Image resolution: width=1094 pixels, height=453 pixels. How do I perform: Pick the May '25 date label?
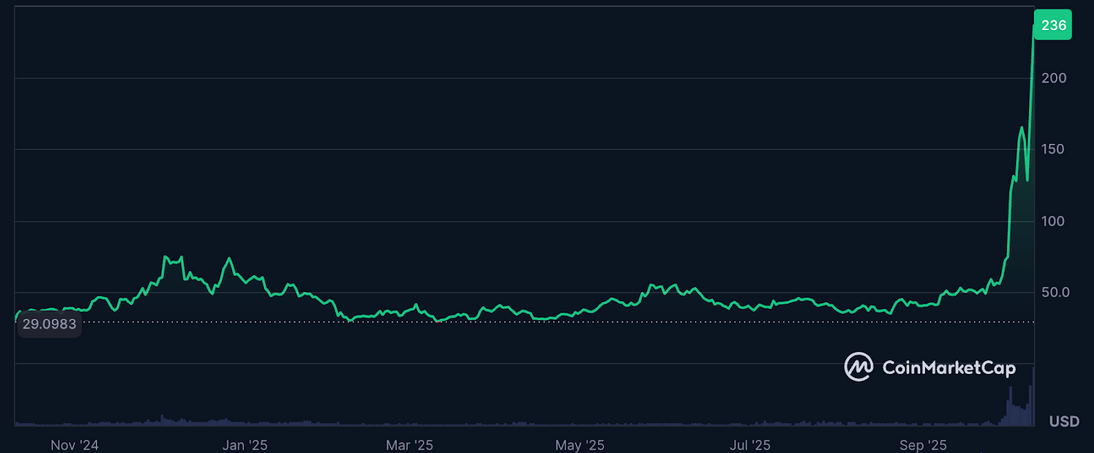[x=581, y=445]
